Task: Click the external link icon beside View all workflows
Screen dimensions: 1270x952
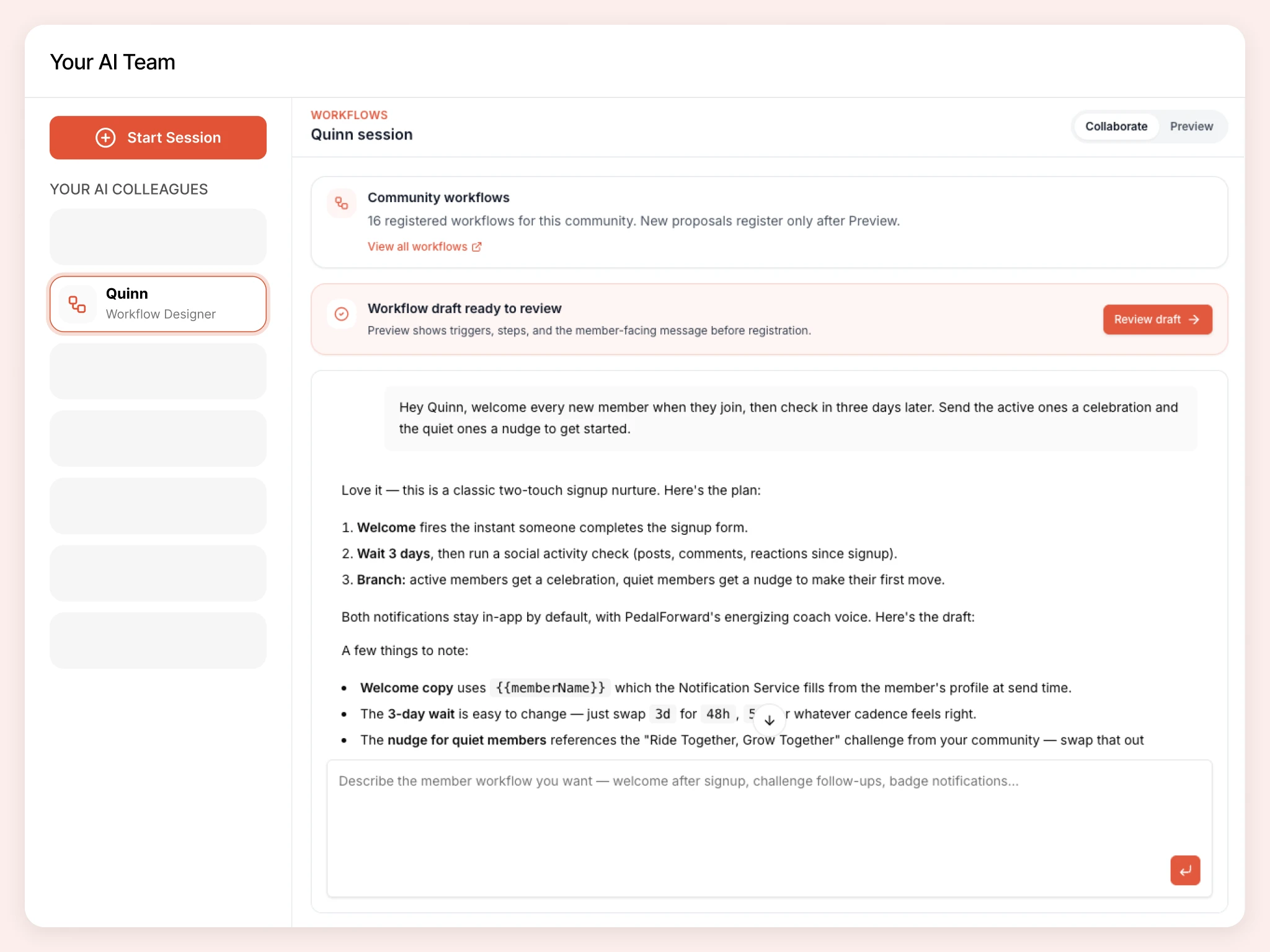Action: pyautogui.click(x=476, y=247)
